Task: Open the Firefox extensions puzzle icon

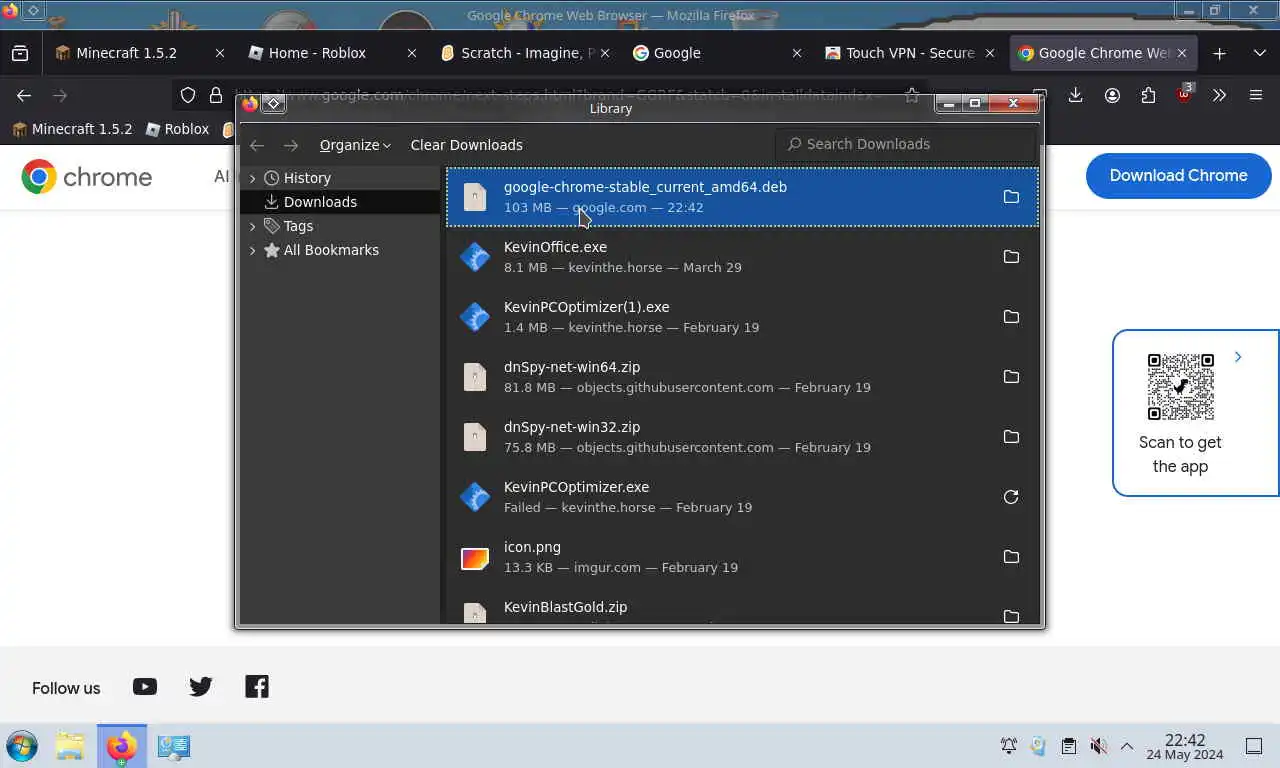Action: pyautogui.click(x=1148, y=95)
